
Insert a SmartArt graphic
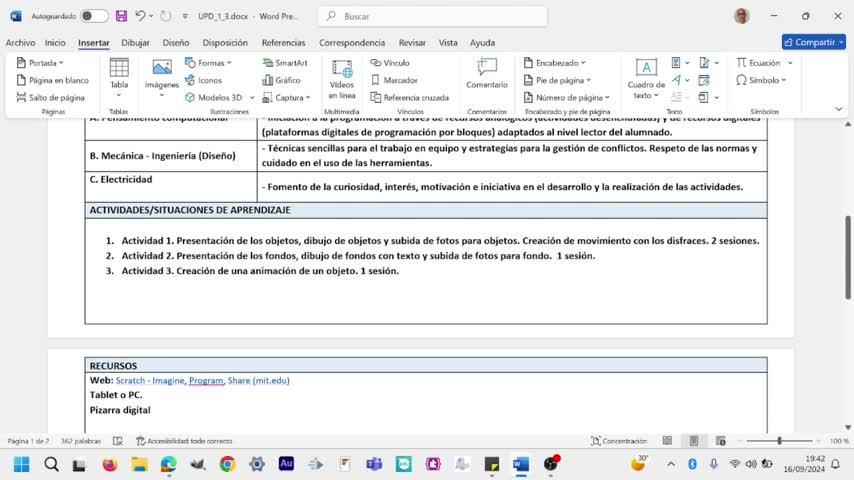point(284,63)
